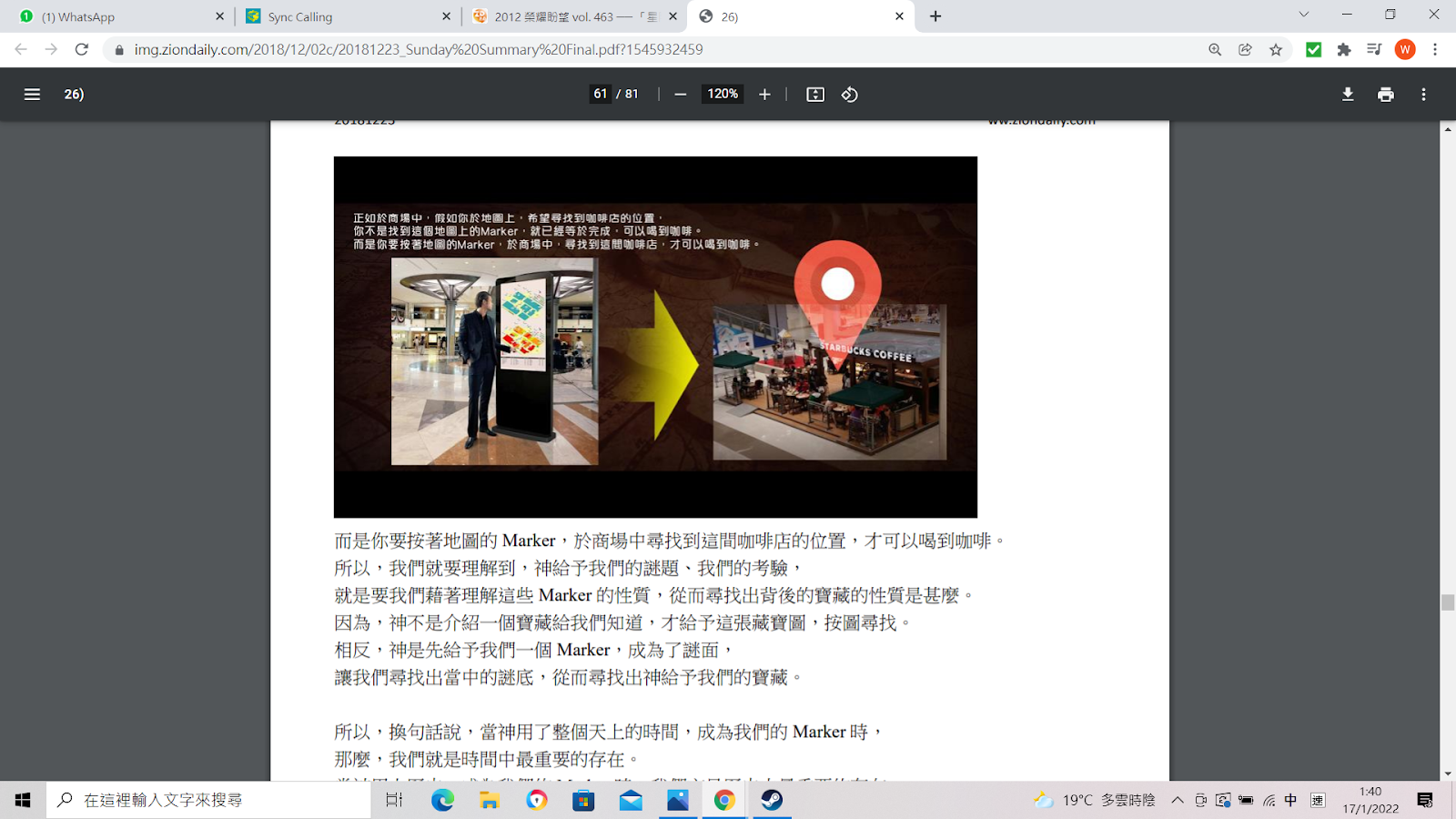Open clock showing 1:40 17/1/2022
This screenshot has height=819, width=1456.
(x=1370, y=800)
